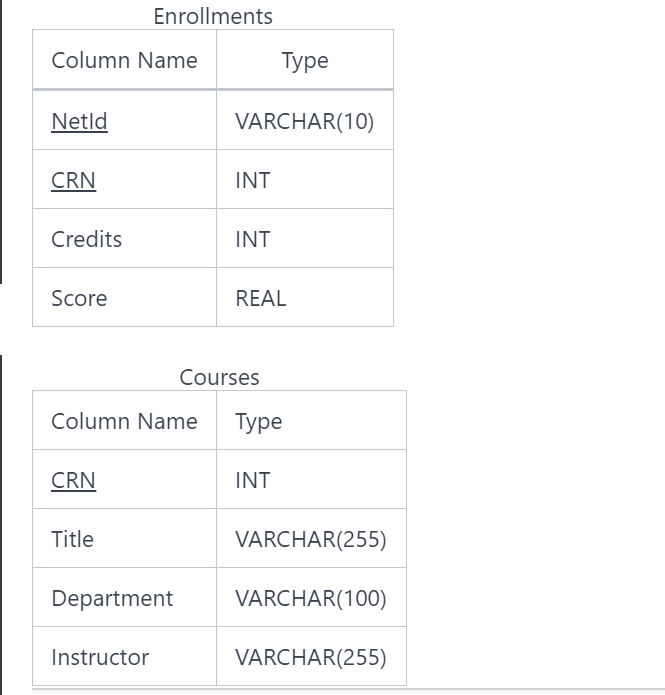Image resolution: width=665 pixels, height=695 pixels.
Task: Select the Score column name cell
Action: 79,298
